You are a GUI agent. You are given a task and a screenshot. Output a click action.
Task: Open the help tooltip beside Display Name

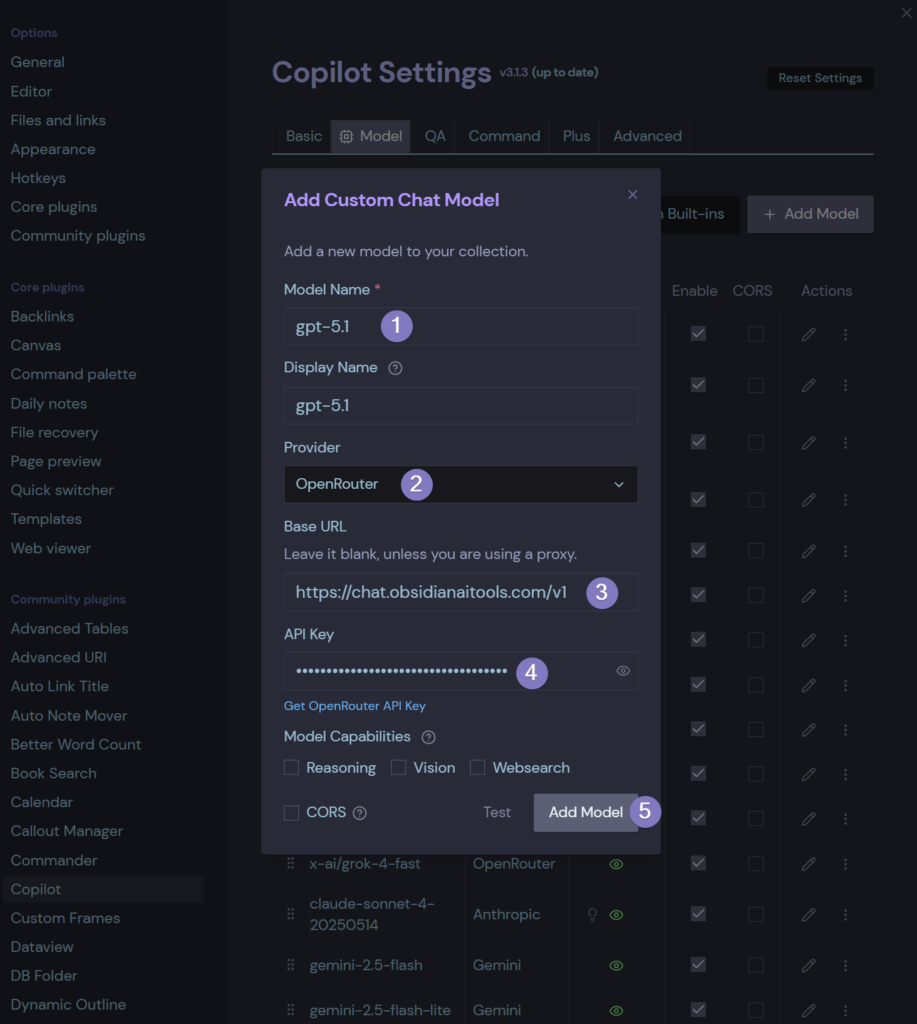tap(396, 367)
